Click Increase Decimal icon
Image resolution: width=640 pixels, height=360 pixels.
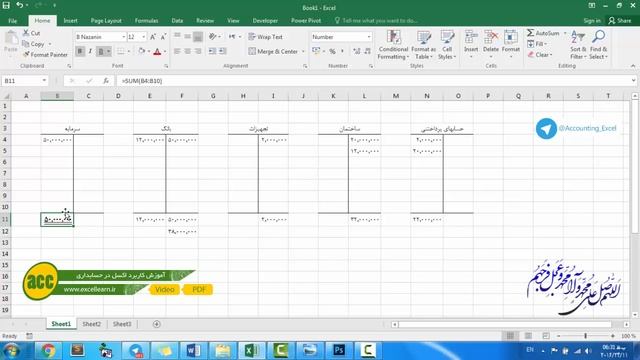coord(356,51)
